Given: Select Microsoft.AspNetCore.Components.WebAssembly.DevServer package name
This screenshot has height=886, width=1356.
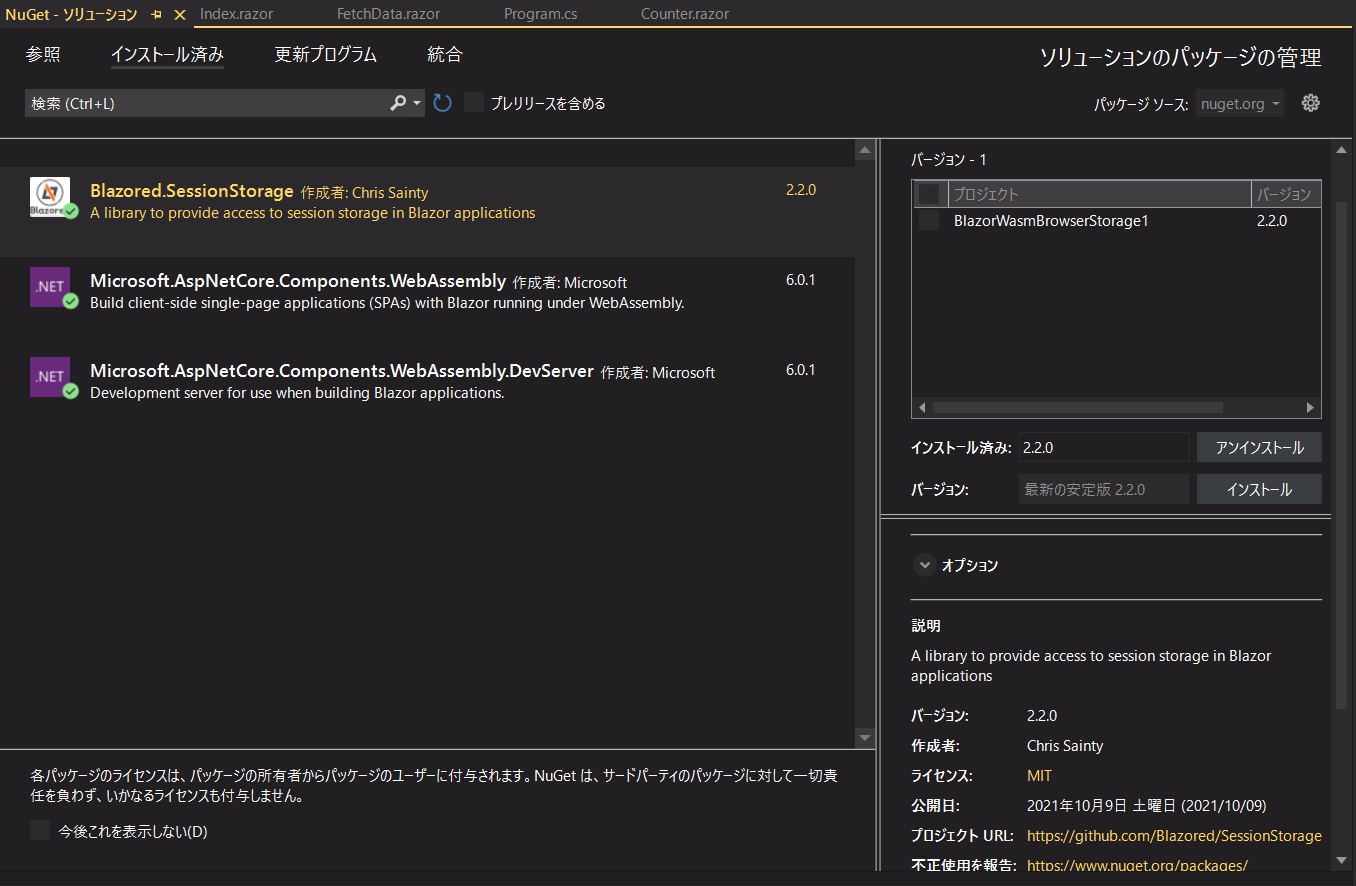Looking at the screenshot, I should 342,371.
